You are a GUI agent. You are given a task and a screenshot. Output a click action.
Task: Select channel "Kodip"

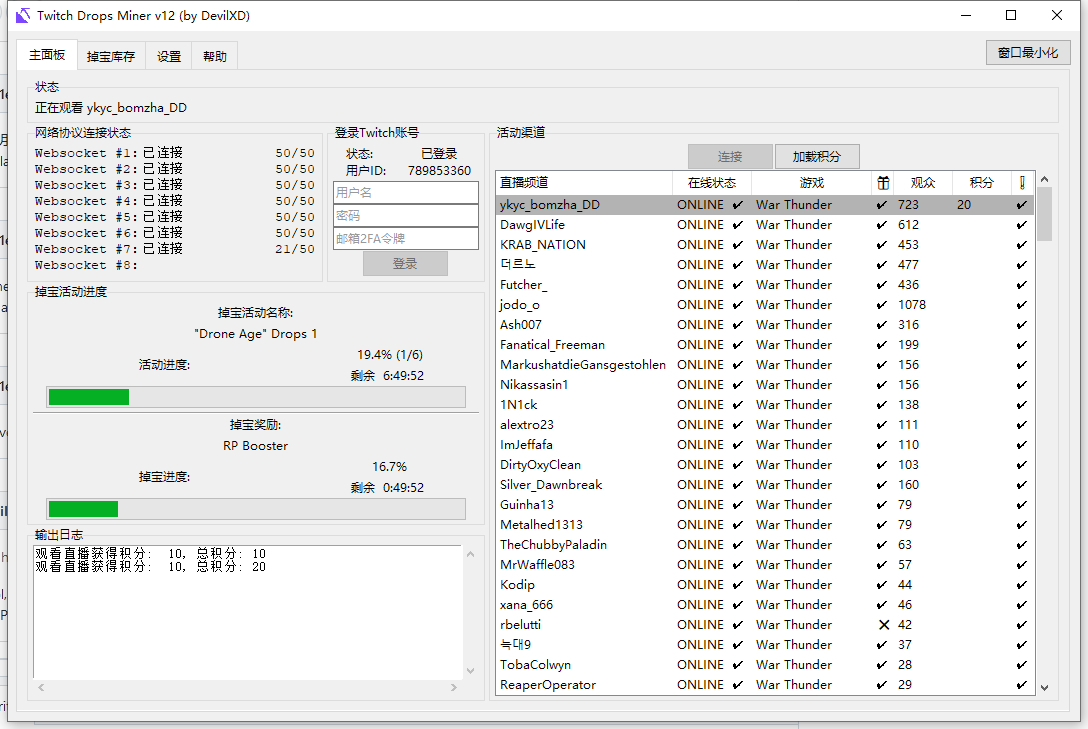[765, 585]
